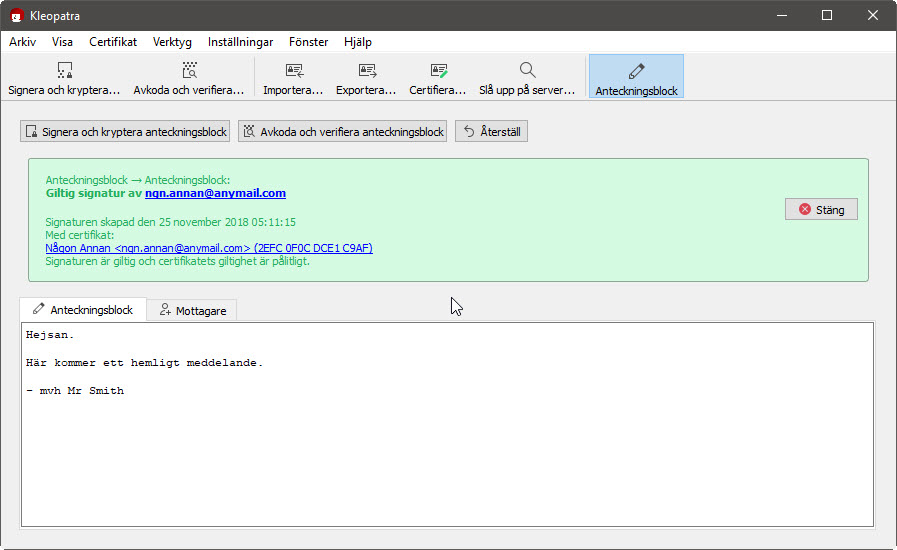This screenshot has height=550, width=897.
Task: Switch to the Mottagare tab
Action: 192,310
